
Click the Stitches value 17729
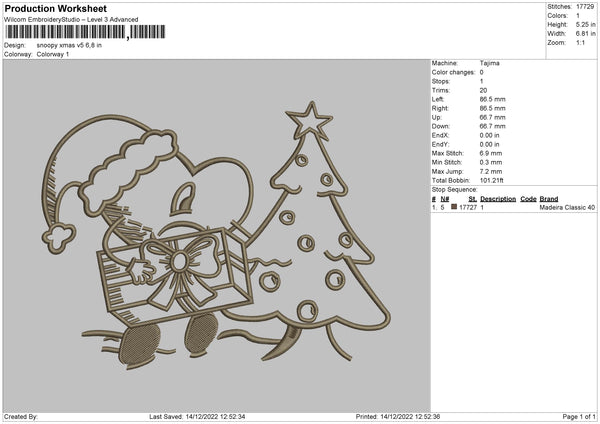click(585, 7)
